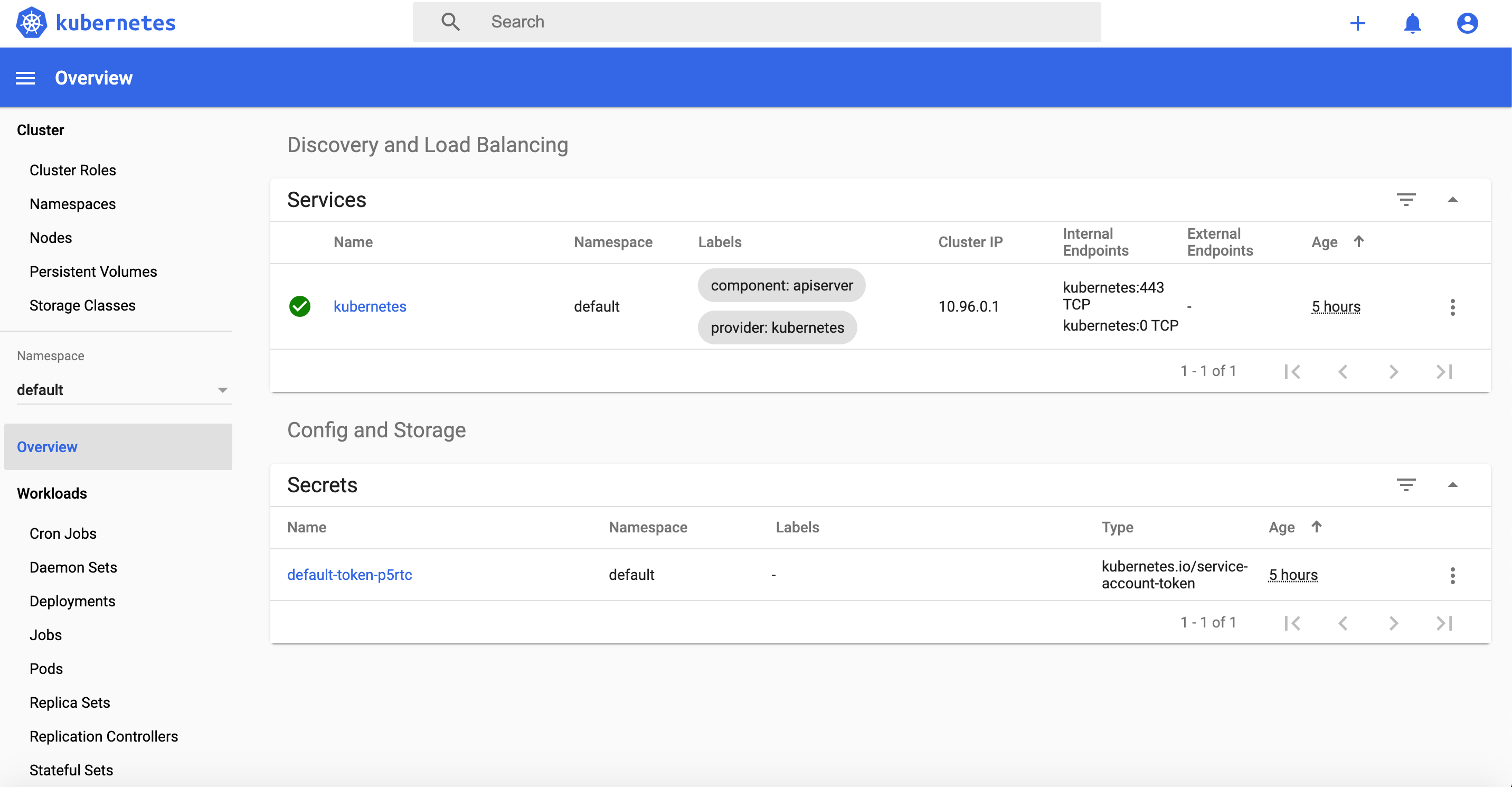Click Services next page arrow
Image resolution: width=1512 pixels, height=787 pixels.
1393,372
